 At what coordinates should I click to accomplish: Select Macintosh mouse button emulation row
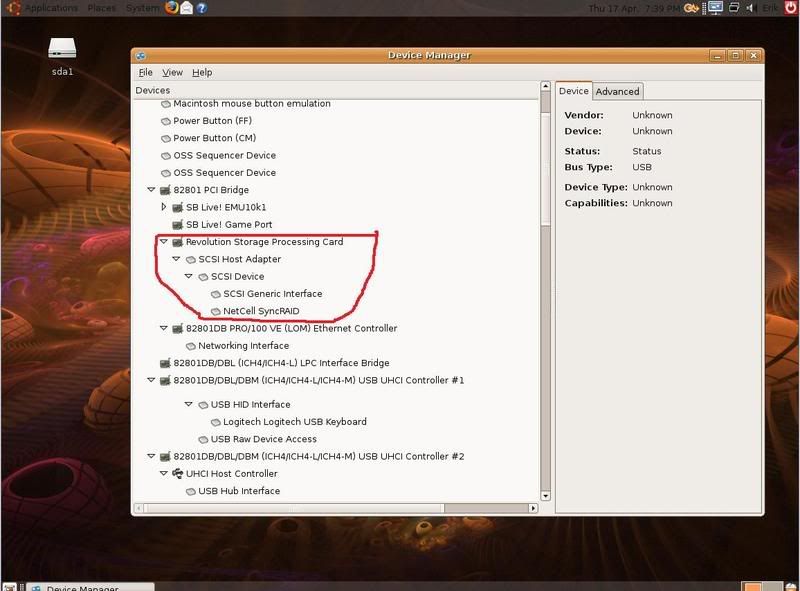tap(252, 104)
